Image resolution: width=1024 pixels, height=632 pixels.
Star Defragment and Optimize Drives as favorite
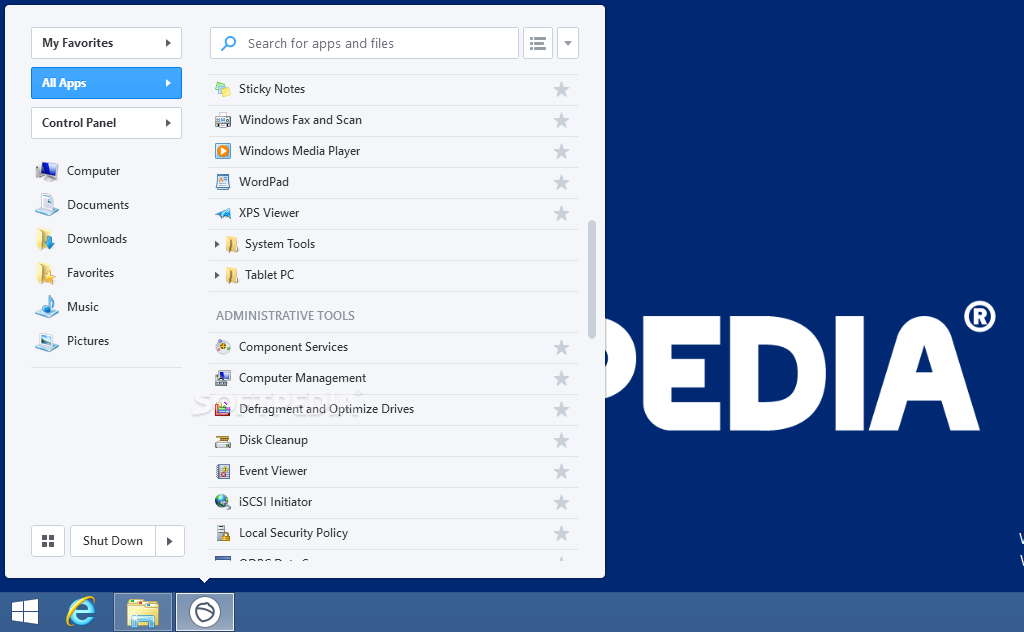(x=561, y=409)
